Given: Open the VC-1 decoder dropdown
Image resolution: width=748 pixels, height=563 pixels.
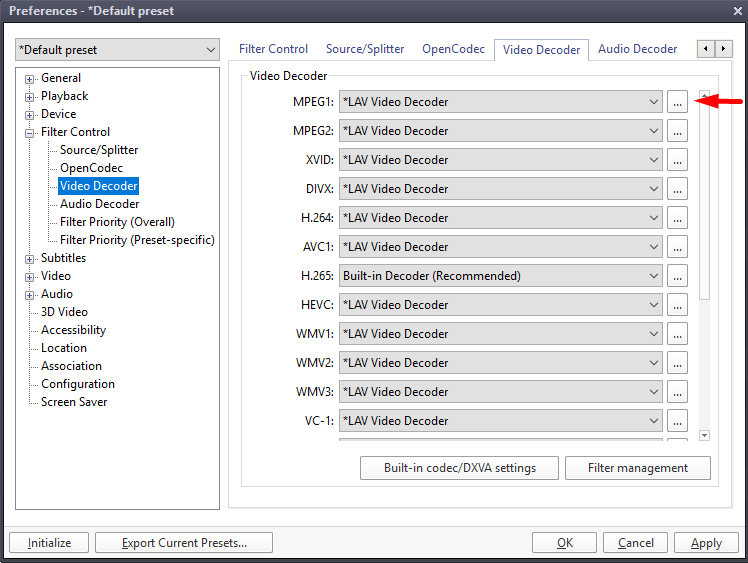Looking at the screenshot, I should 500,421.
